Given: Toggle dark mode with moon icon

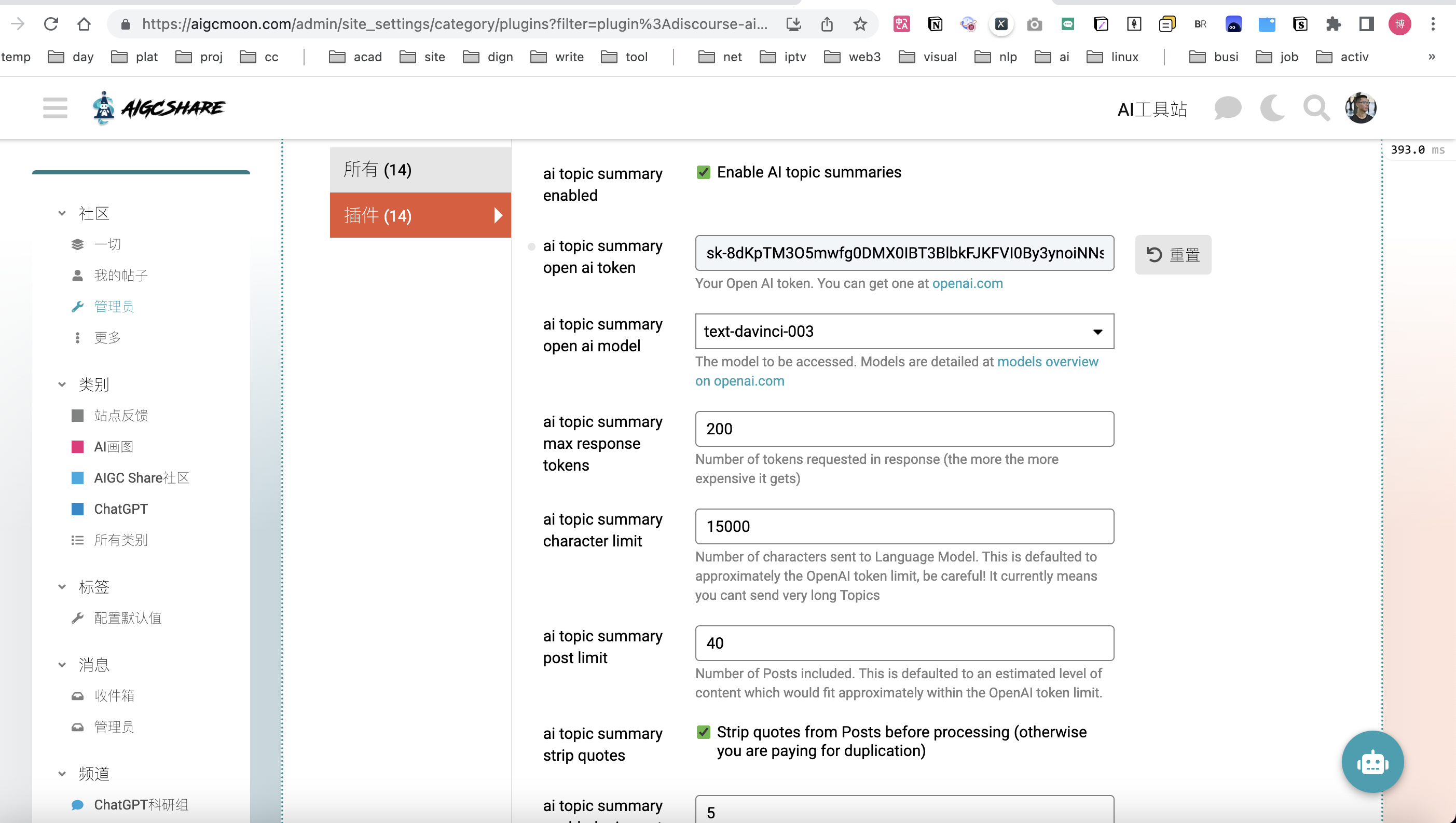Looking at the screenshot, I should (1272, 107).
